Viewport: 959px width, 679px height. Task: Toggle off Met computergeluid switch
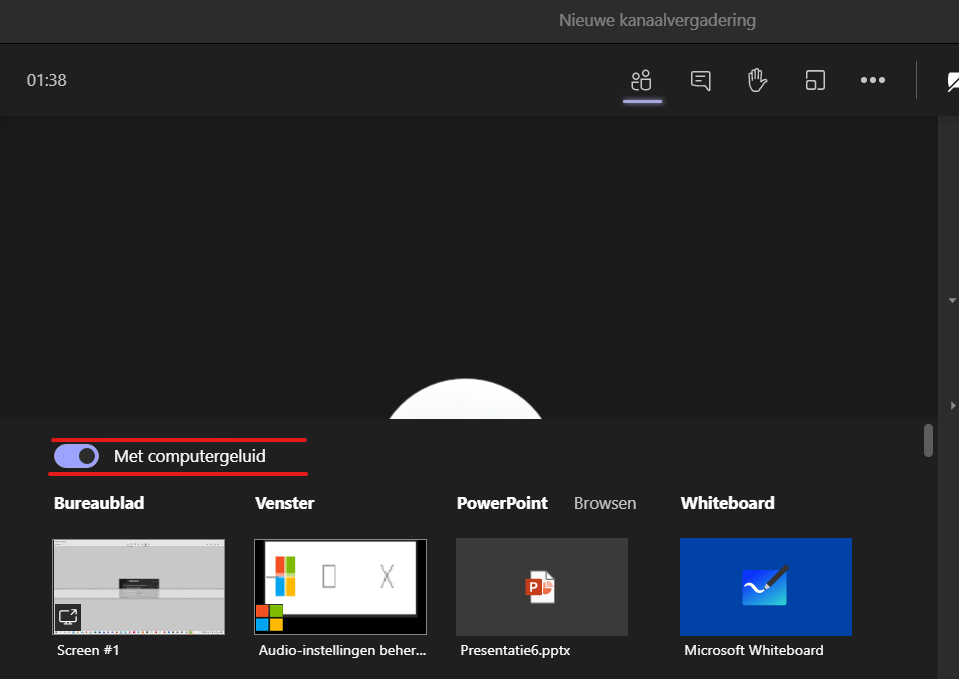(x=77, y=456)
